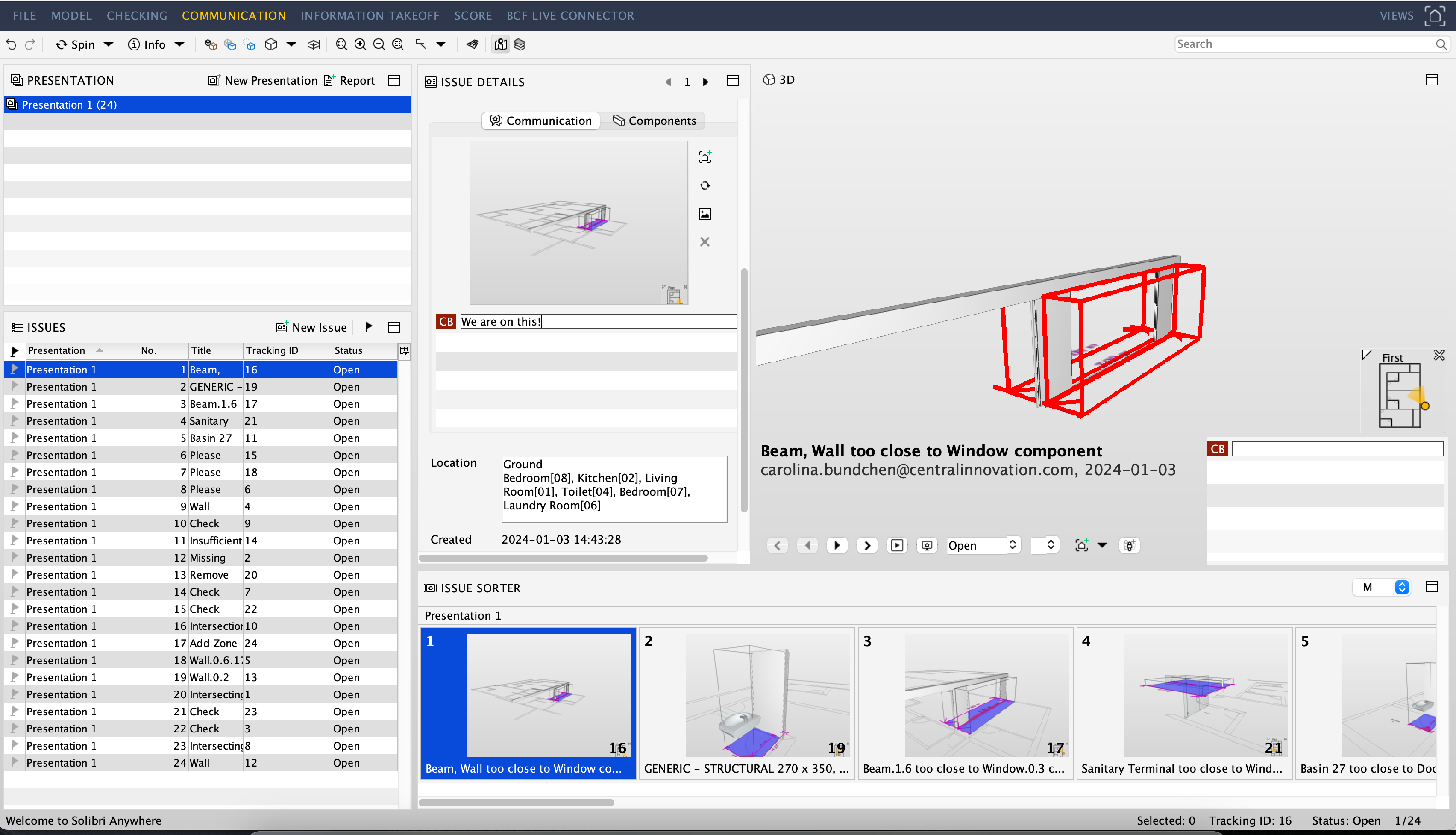Click the update viewpoint refresh icon
The width and height of the screenshot is (1456, 835).
(x=705, y=185)
